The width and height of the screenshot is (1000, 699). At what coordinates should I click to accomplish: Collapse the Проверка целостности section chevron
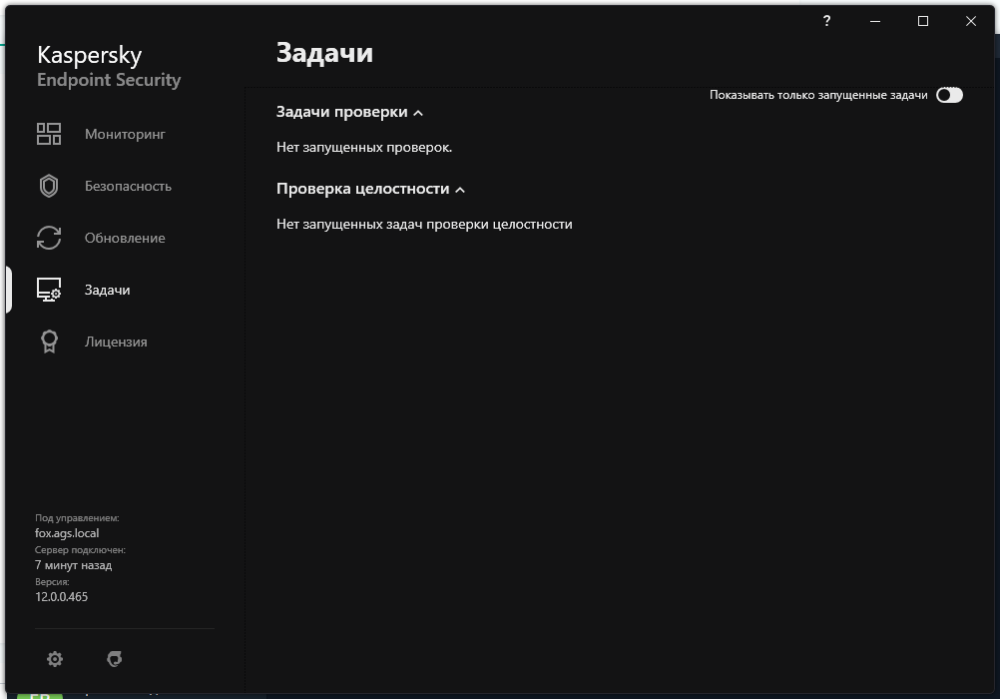point(460,190)
